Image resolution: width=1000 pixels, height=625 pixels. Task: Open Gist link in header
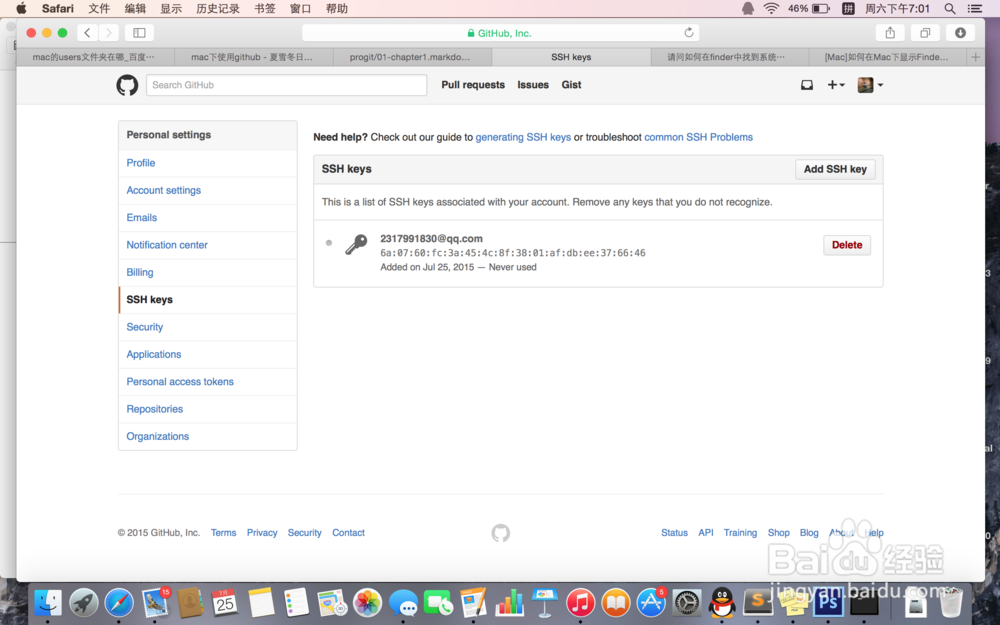pos(571,85)
